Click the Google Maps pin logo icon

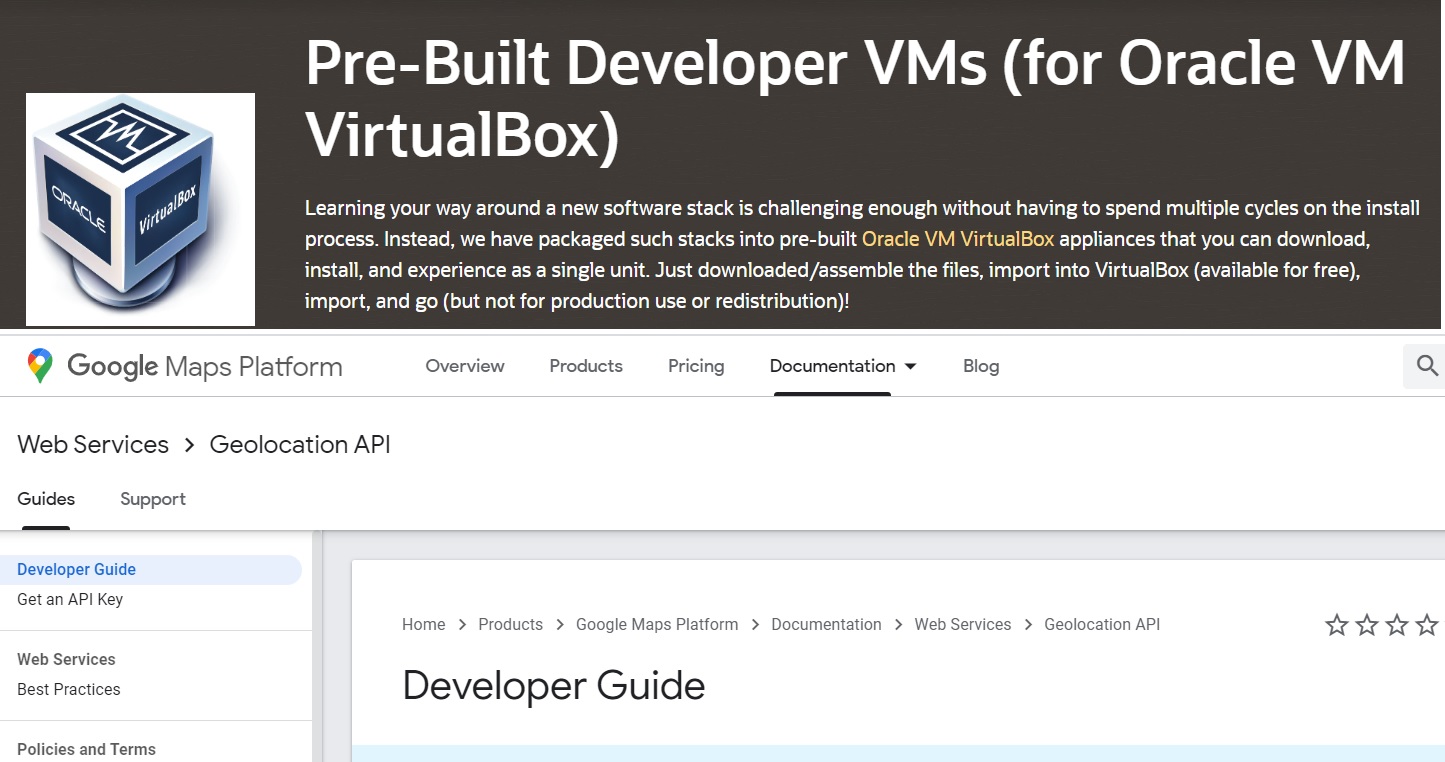40,366
